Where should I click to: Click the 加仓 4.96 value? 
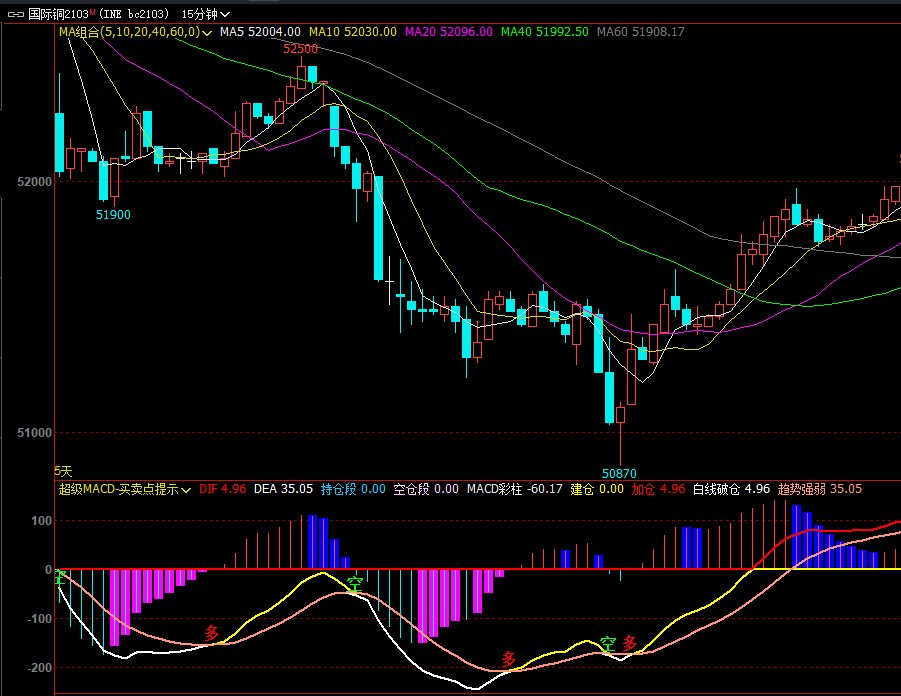659,489
